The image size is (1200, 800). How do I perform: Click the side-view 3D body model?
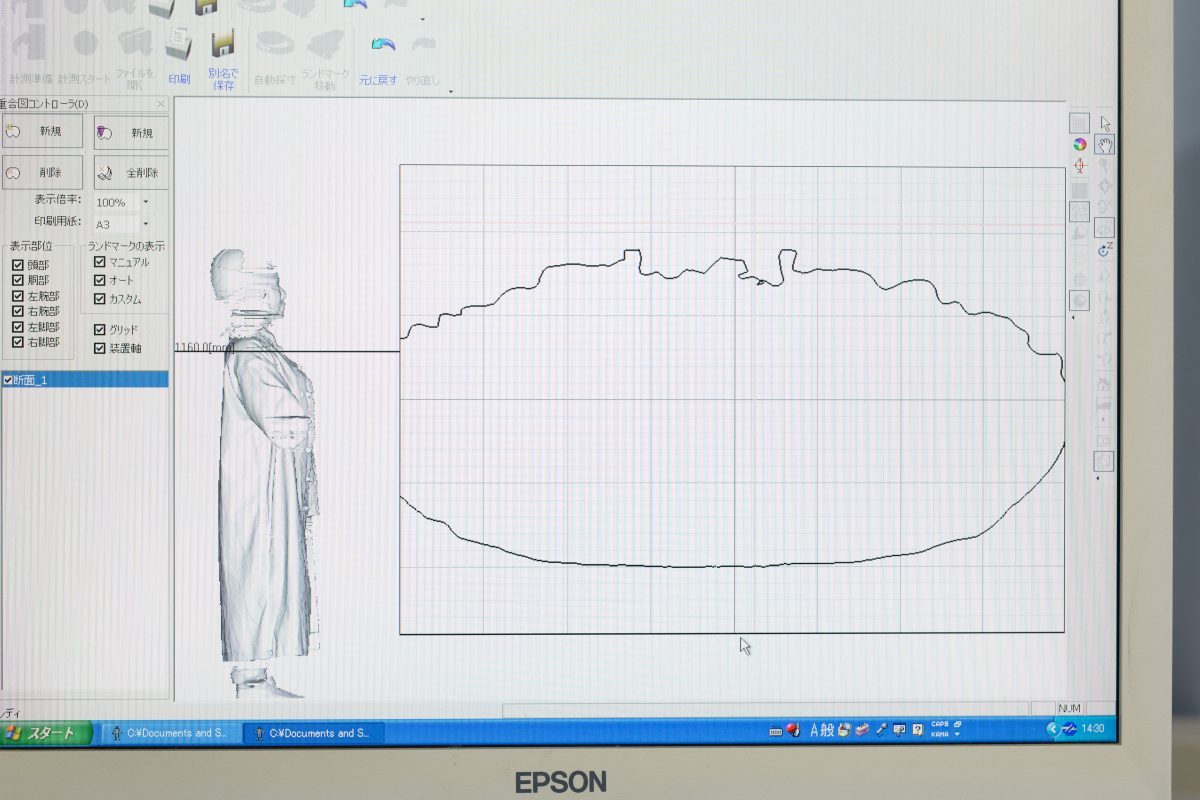[x=265, y=473]
